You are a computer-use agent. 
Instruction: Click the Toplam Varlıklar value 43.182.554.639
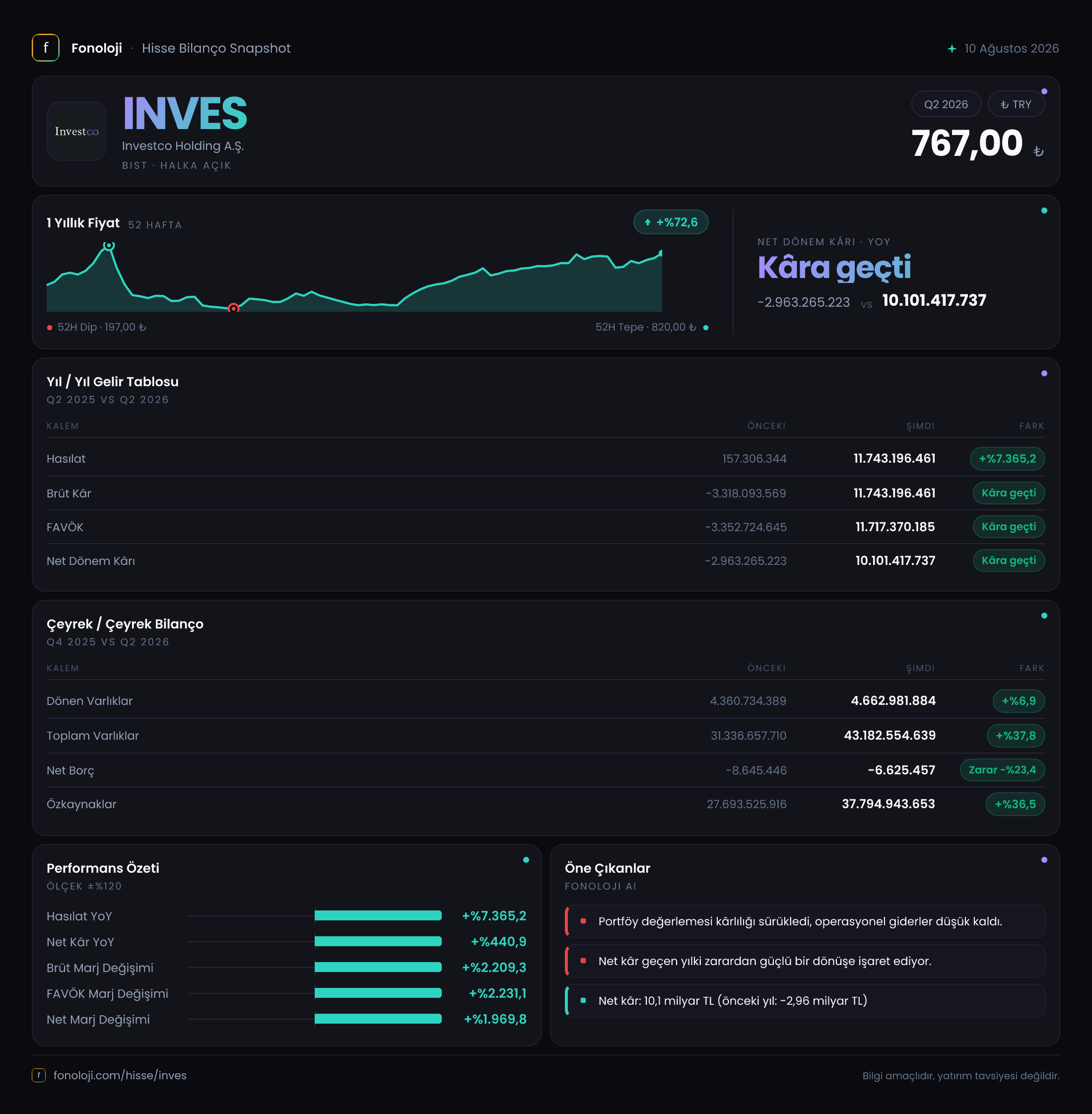pos(889,735)
